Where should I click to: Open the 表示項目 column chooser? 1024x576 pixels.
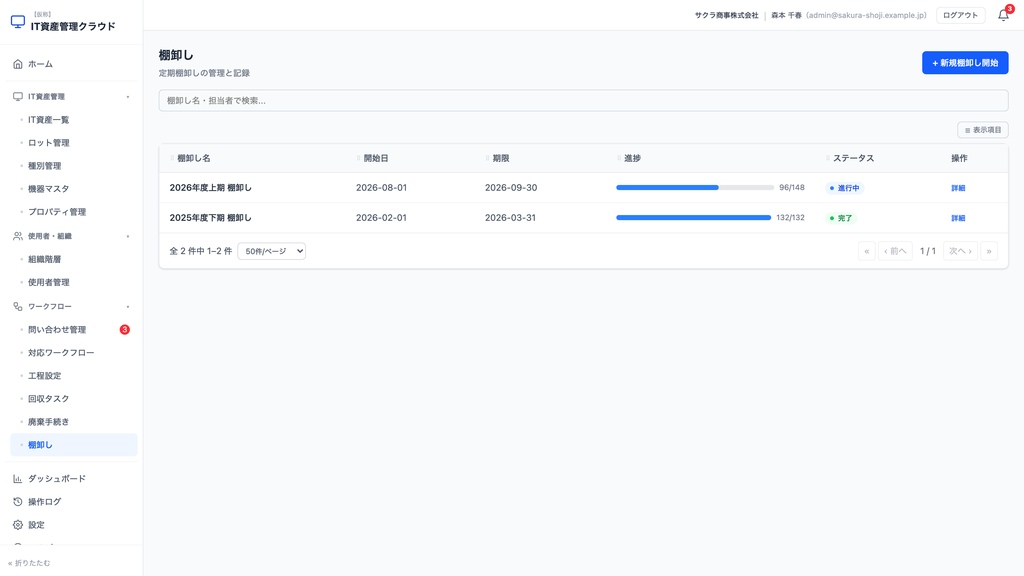(x=983, y=130)
